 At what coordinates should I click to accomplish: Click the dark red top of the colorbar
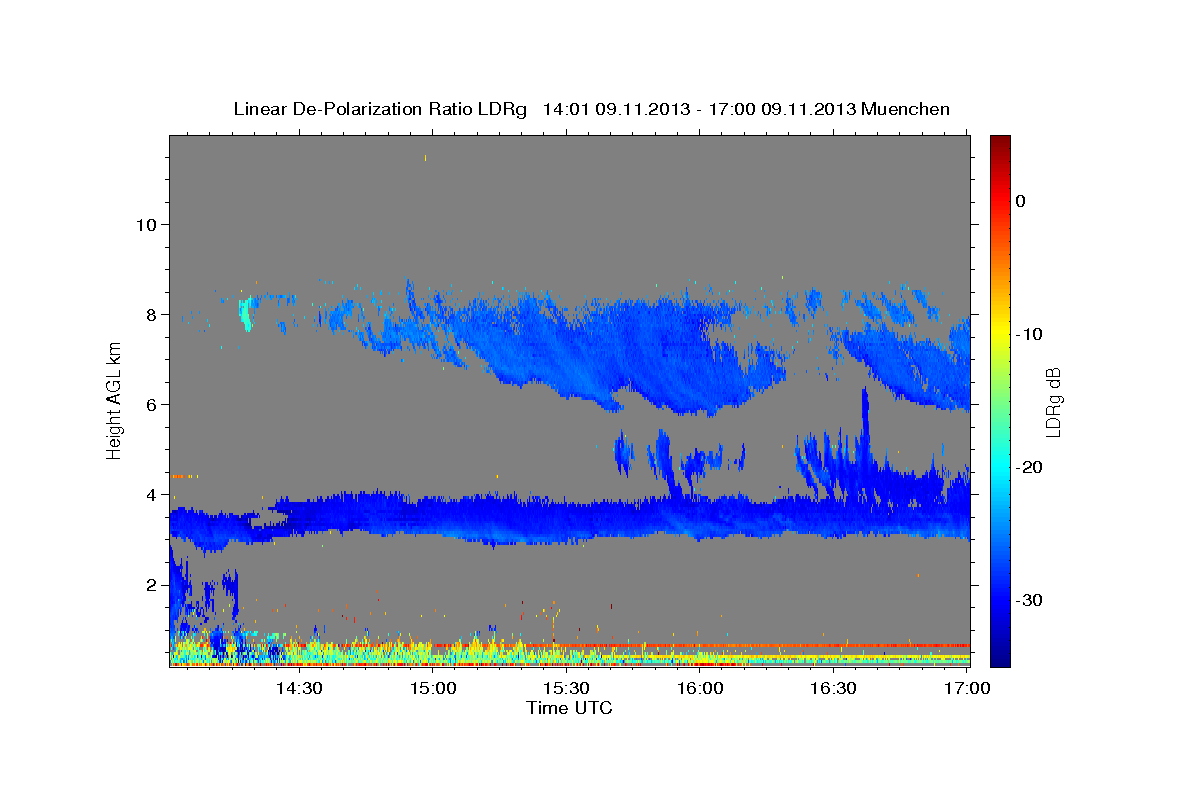pyautogui.click(x=1000, y=145)
